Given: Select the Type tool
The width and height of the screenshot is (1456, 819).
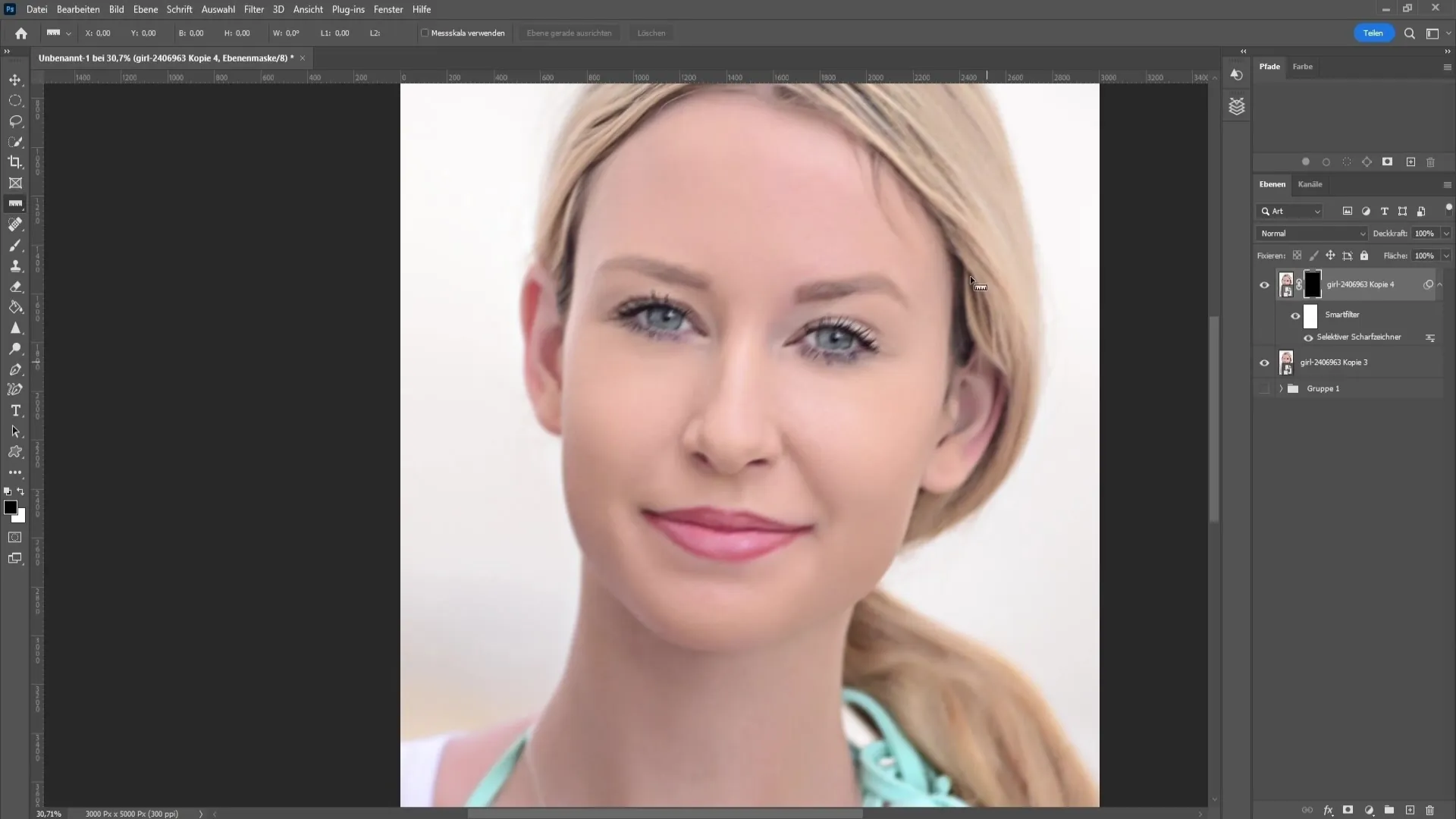Looking at the screenshot, I should click(x=15, y=410).
